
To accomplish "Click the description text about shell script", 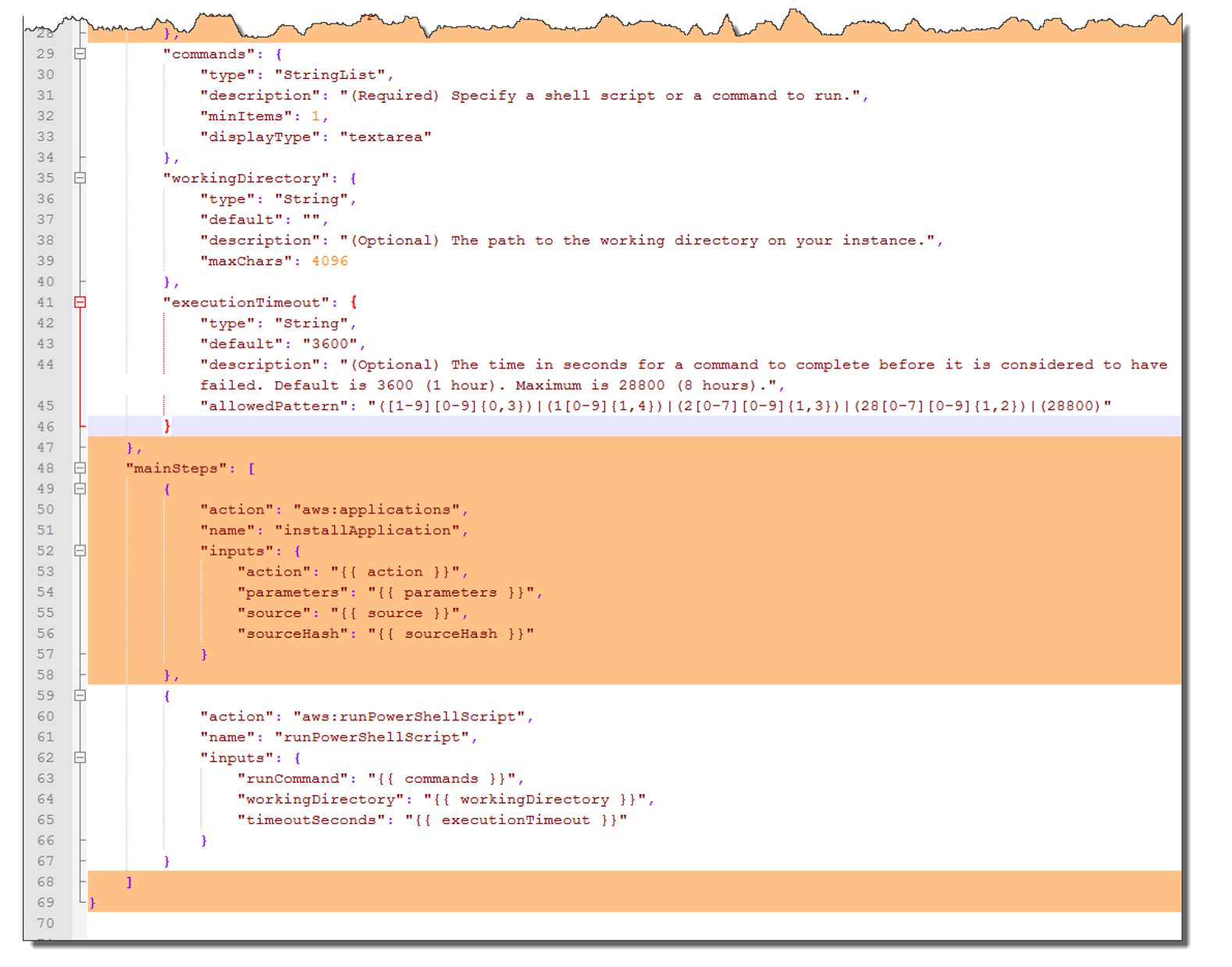I will (600, 95).
